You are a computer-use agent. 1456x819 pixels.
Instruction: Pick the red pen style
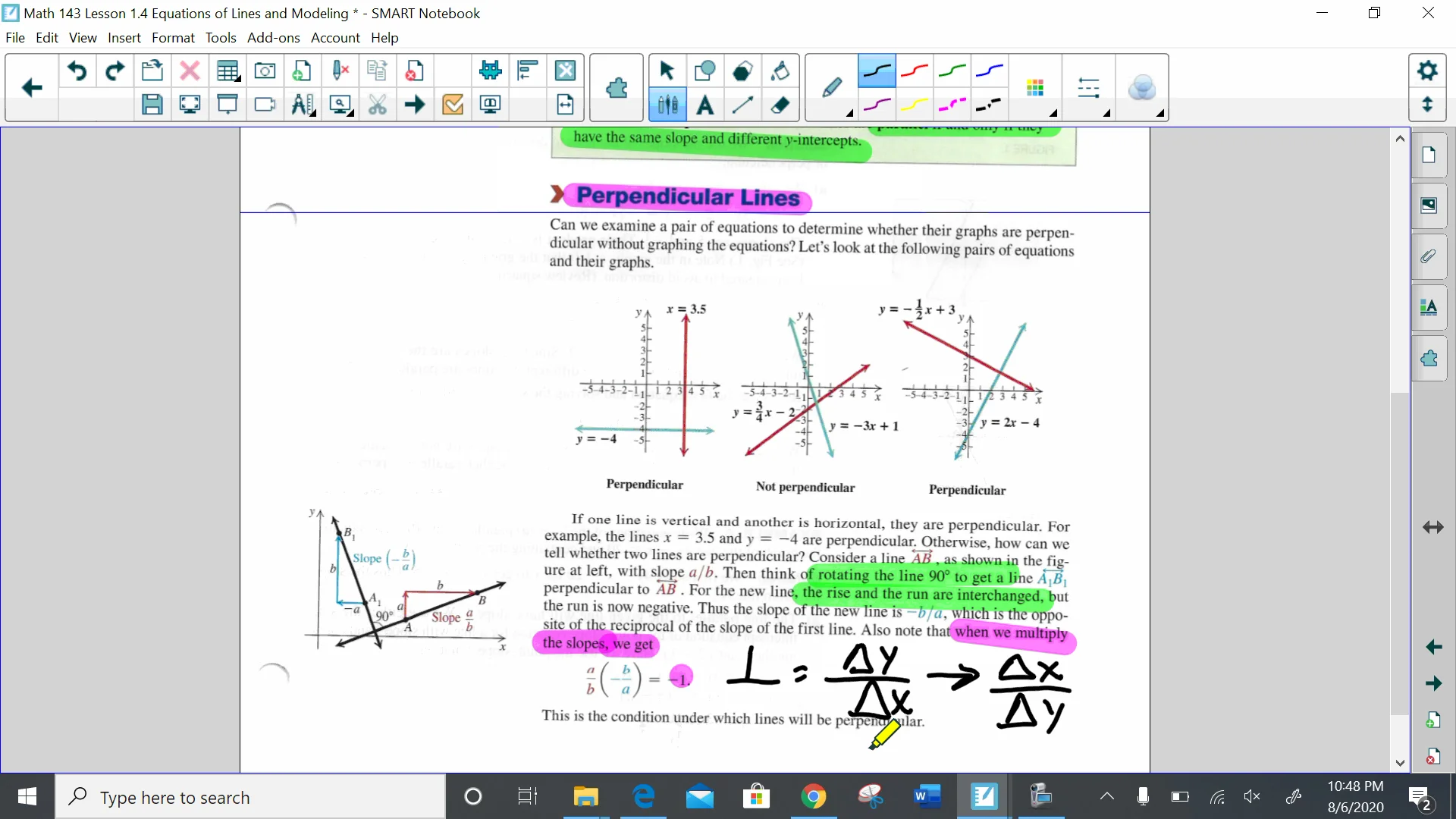(x=915, y=71)
